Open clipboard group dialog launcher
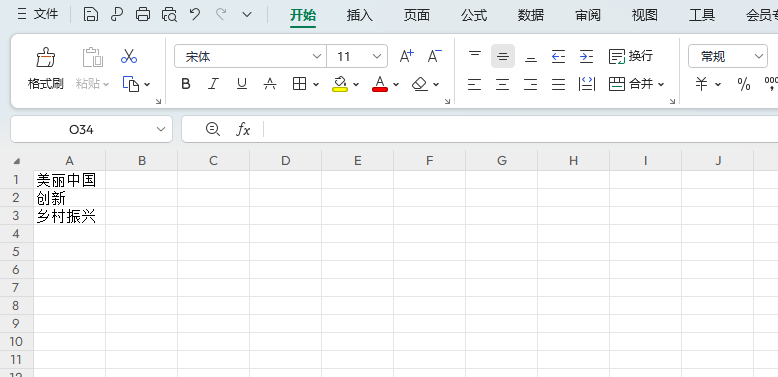 point(159,101)
